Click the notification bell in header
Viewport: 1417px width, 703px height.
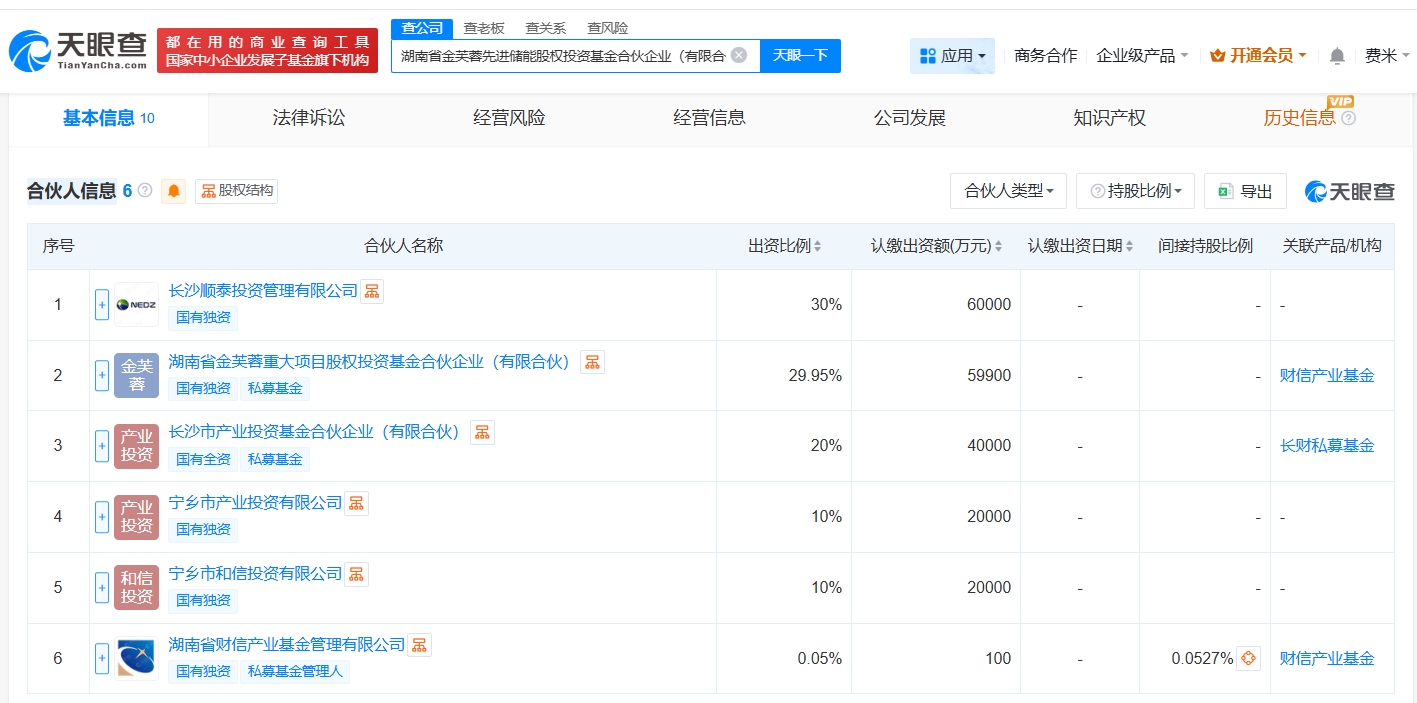pyautogui.click(x=1337, y=56)
